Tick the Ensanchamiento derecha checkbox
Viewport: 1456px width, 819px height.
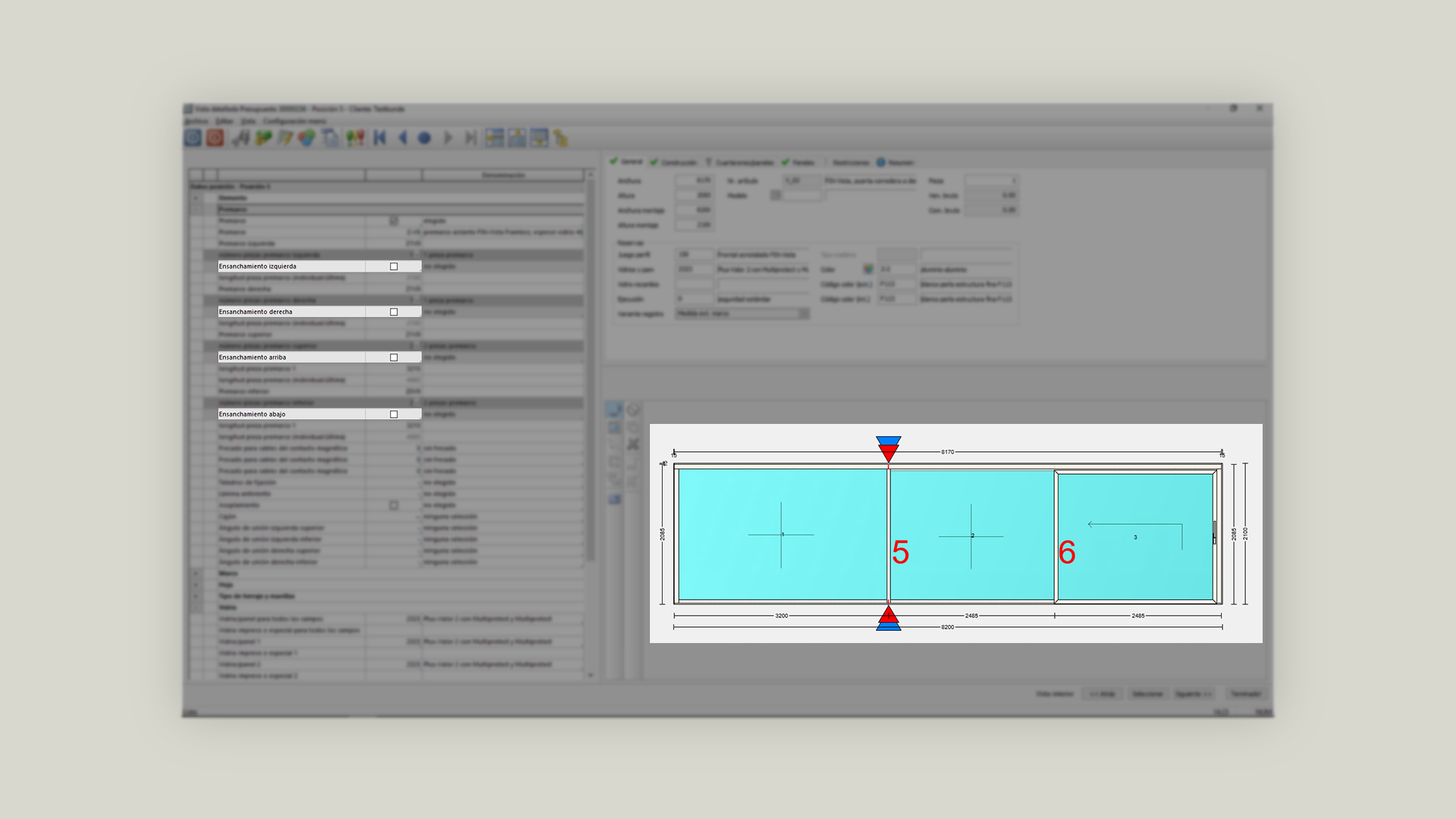394,312
